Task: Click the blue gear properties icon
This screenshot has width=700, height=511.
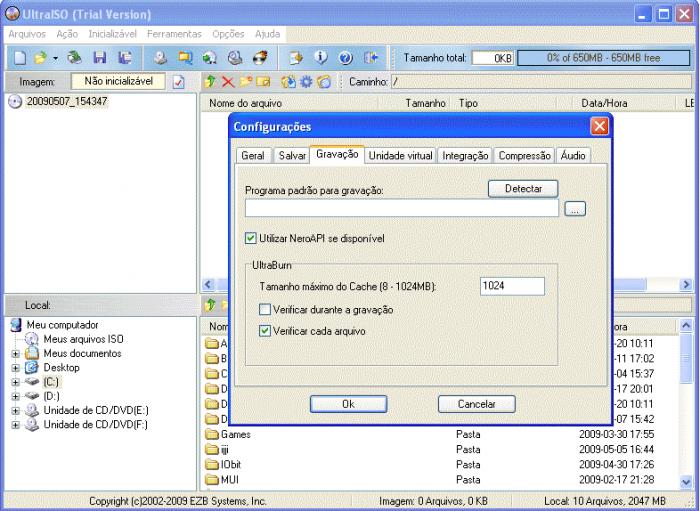Action: [x=306, y=82]
